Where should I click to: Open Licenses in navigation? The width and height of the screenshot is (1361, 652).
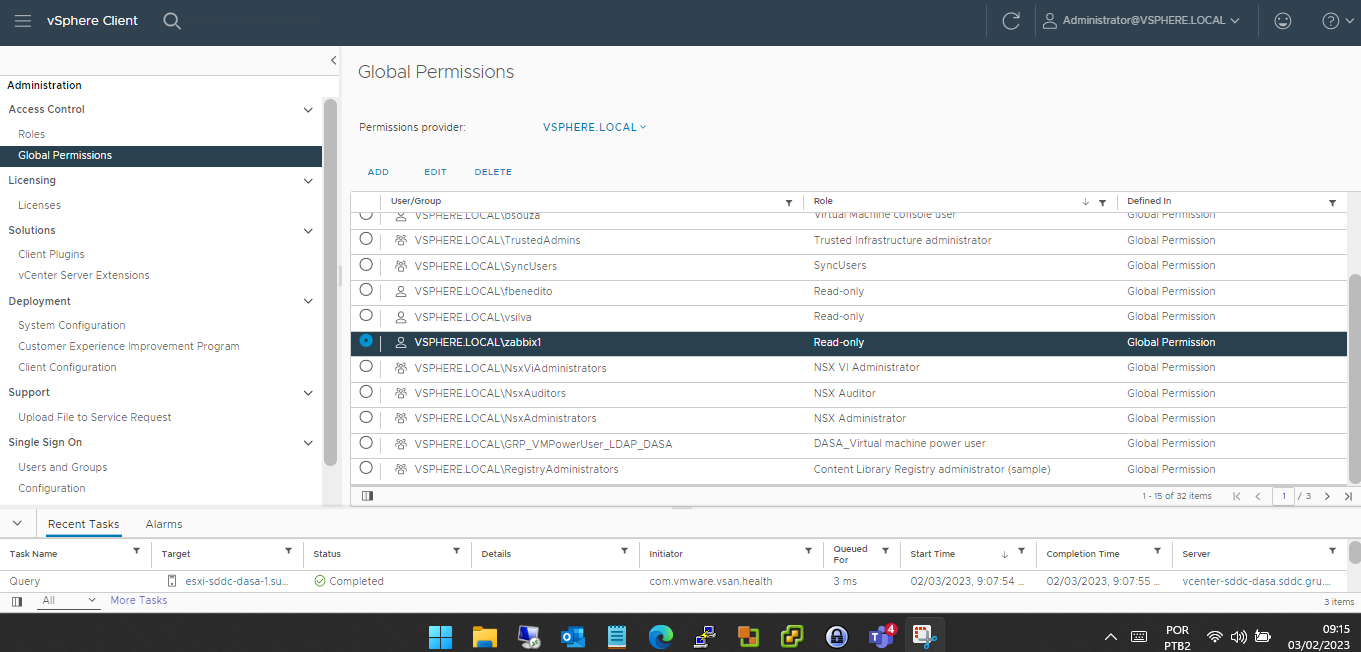pos(40,205)
